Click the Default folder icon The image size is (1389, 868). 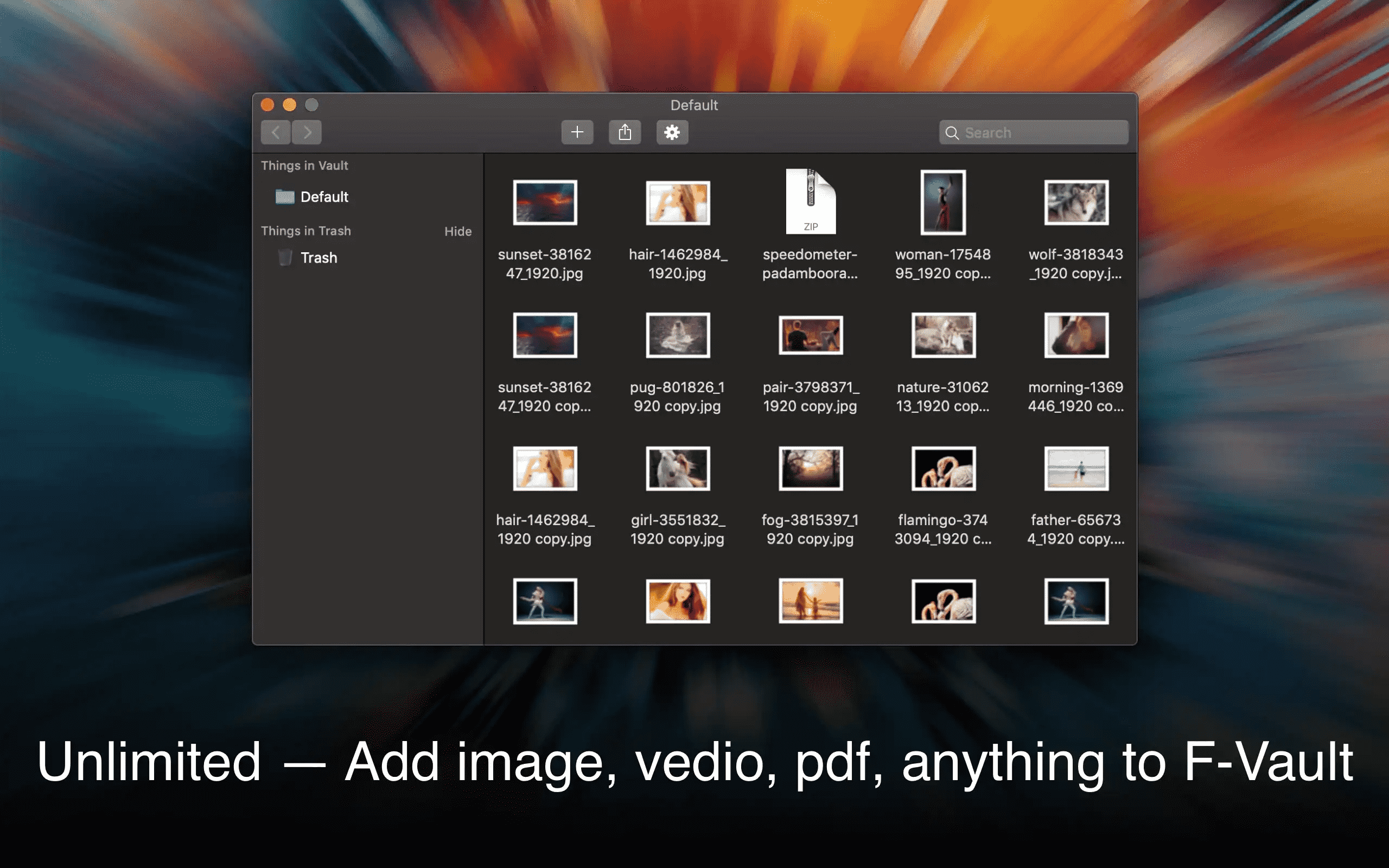click(x=285, y=197)
